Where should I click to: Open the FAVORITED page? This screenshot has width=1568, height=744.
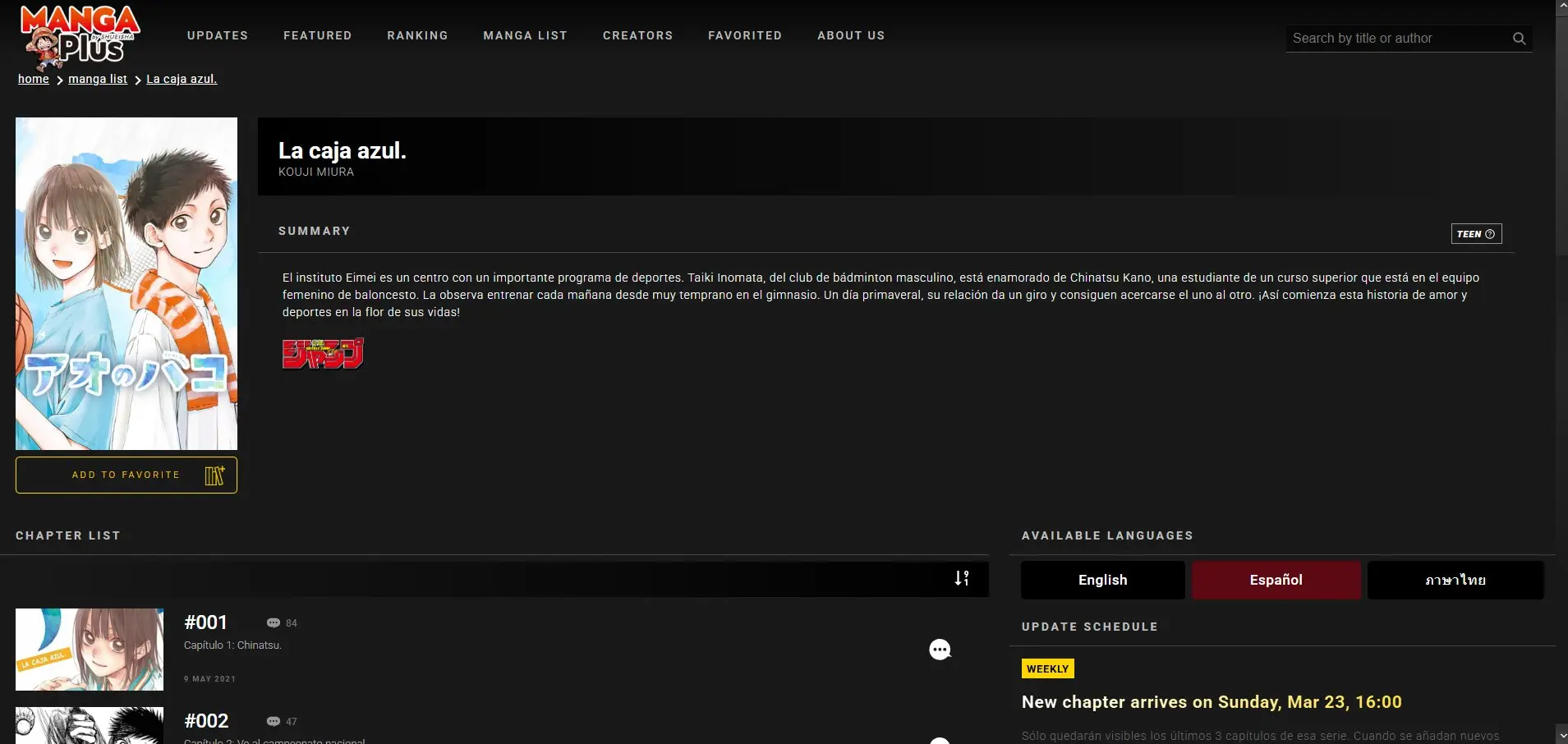tap(745, 35)
